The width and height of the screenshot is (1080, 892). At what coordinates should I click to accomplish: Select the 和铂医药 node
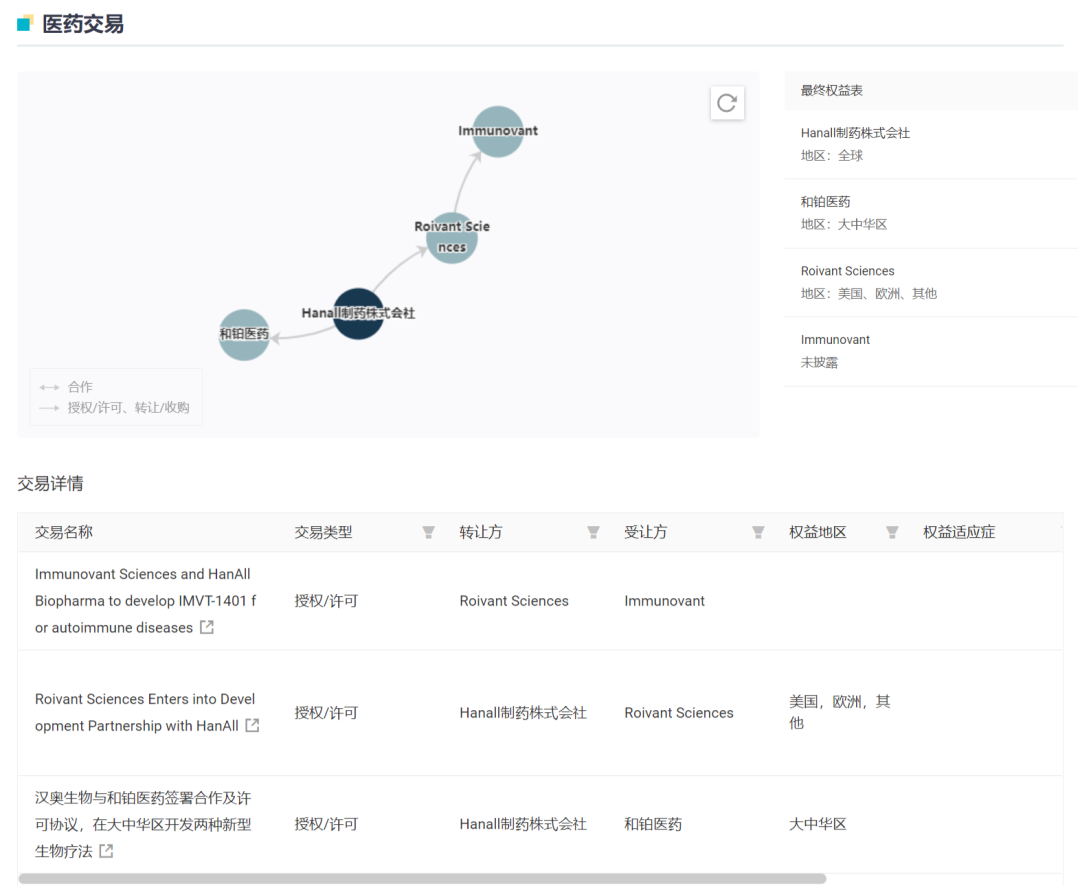243,335
